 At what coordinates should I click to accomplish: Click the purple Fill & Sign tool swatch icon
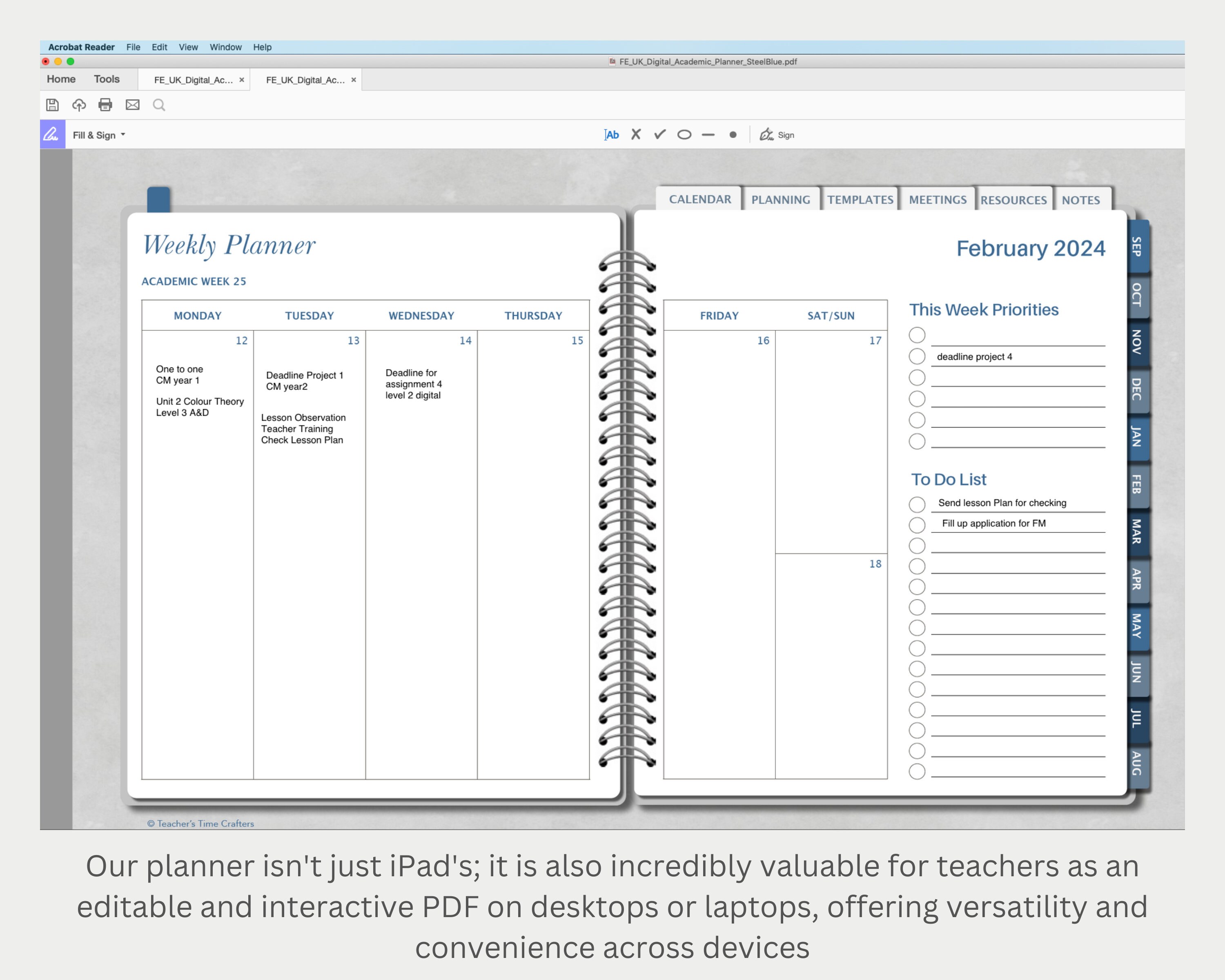tap(53, 135)
